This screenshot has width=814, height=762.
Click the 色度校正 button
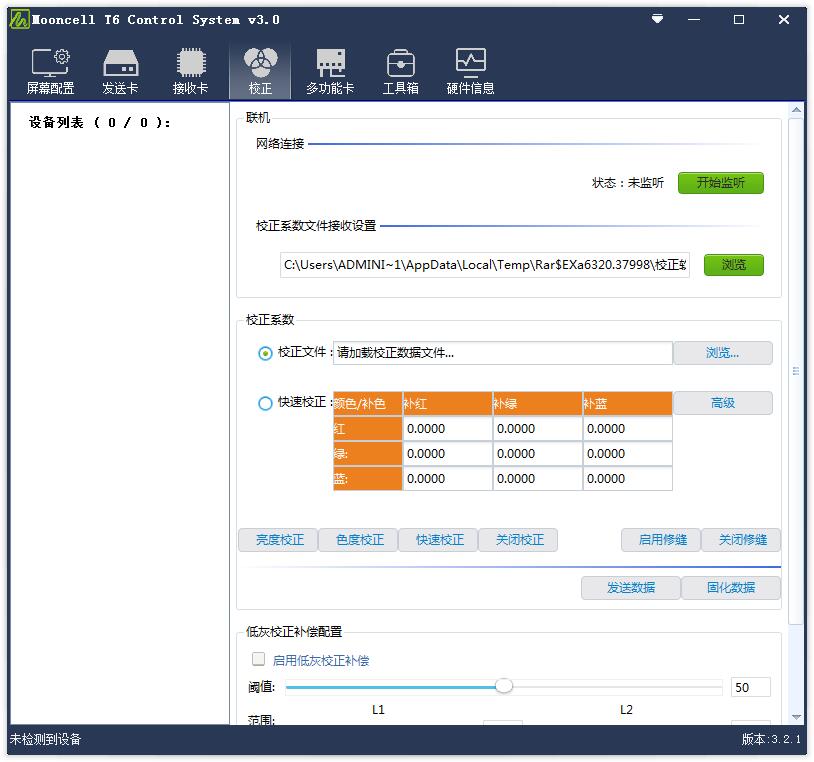pos(360,540)
